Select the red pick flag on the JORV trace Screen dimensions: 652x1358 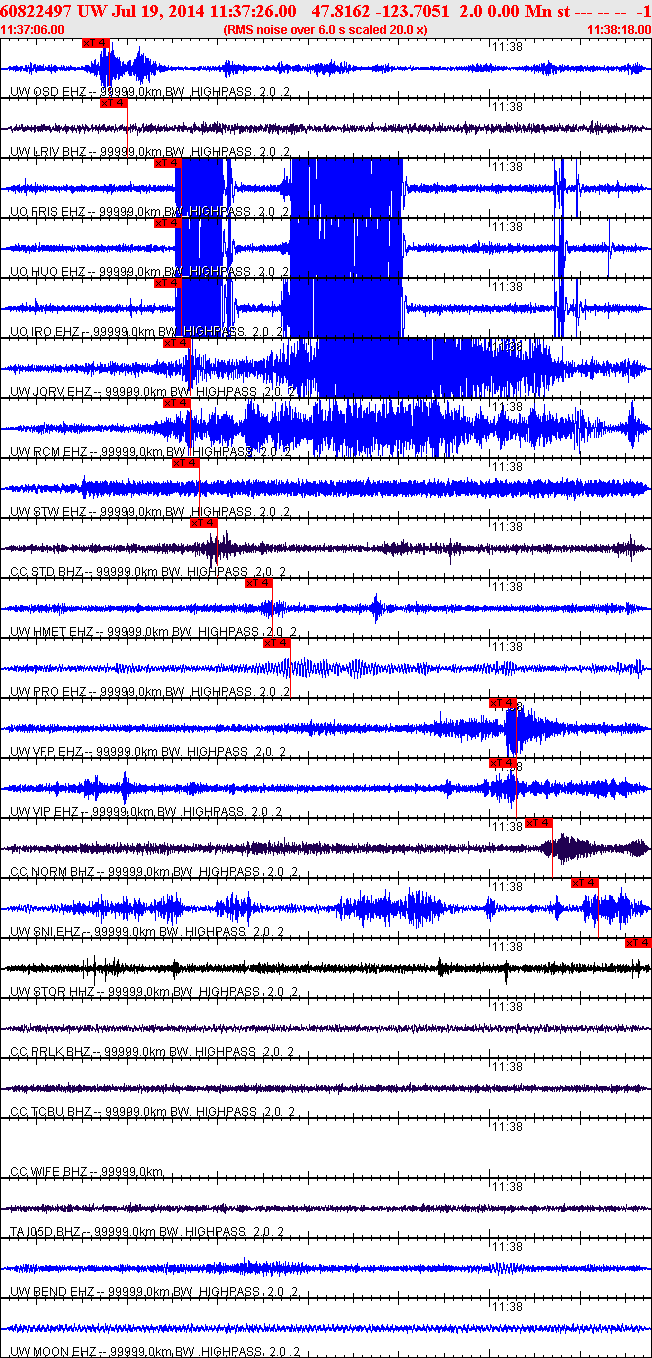176,343
